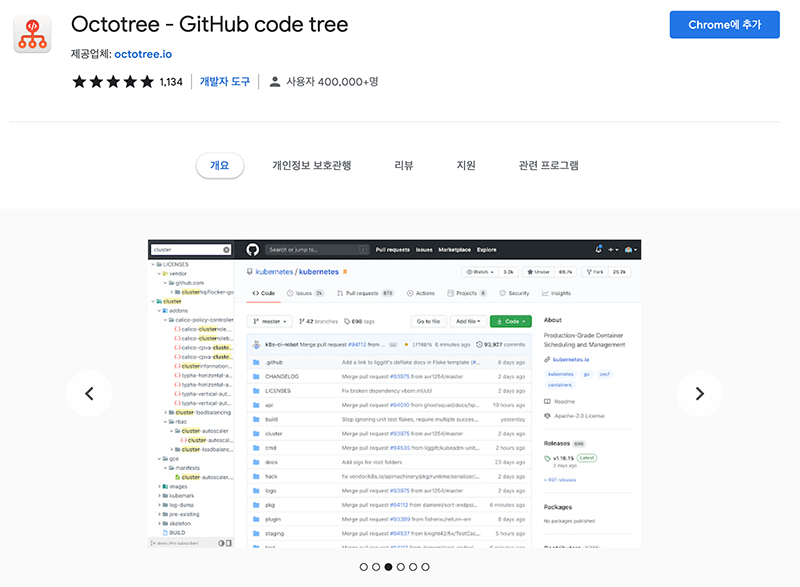This screenshot has width=800, height=587.
Task: Show the previous screenshot with left arrow
Action: pos(89,394)
